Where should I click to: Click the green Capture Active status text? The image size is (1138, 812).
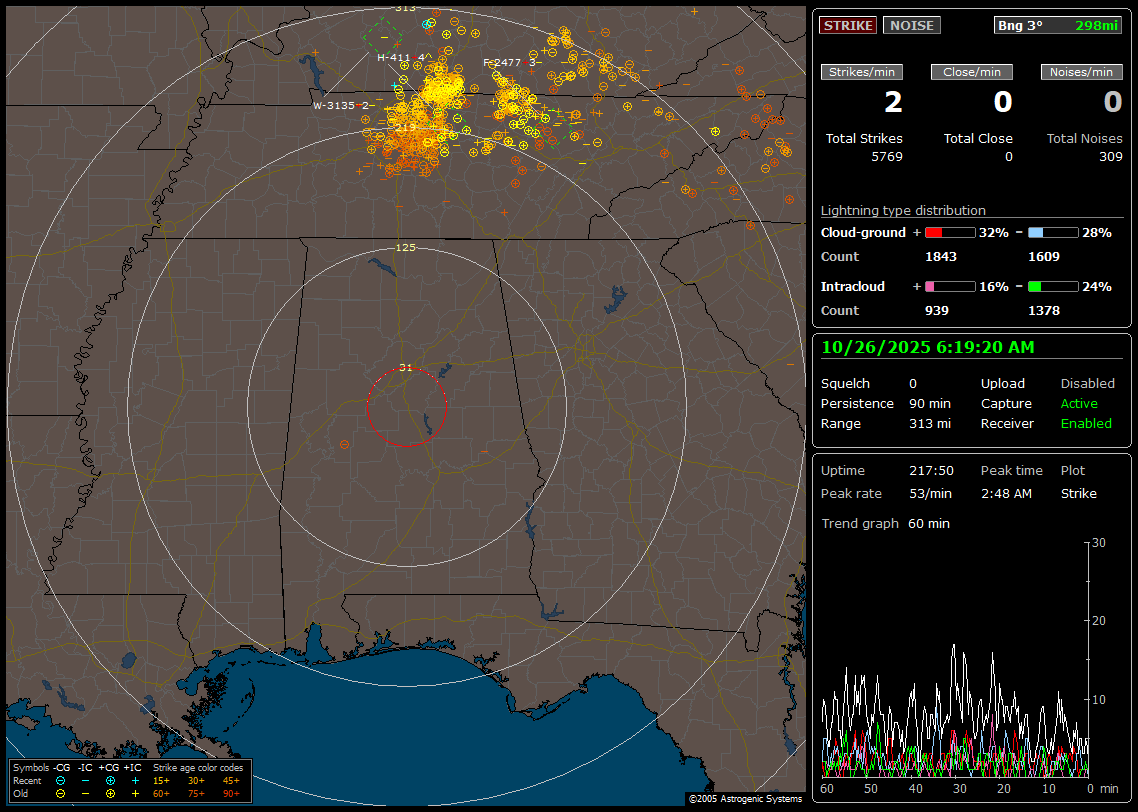coord(1079,404)
